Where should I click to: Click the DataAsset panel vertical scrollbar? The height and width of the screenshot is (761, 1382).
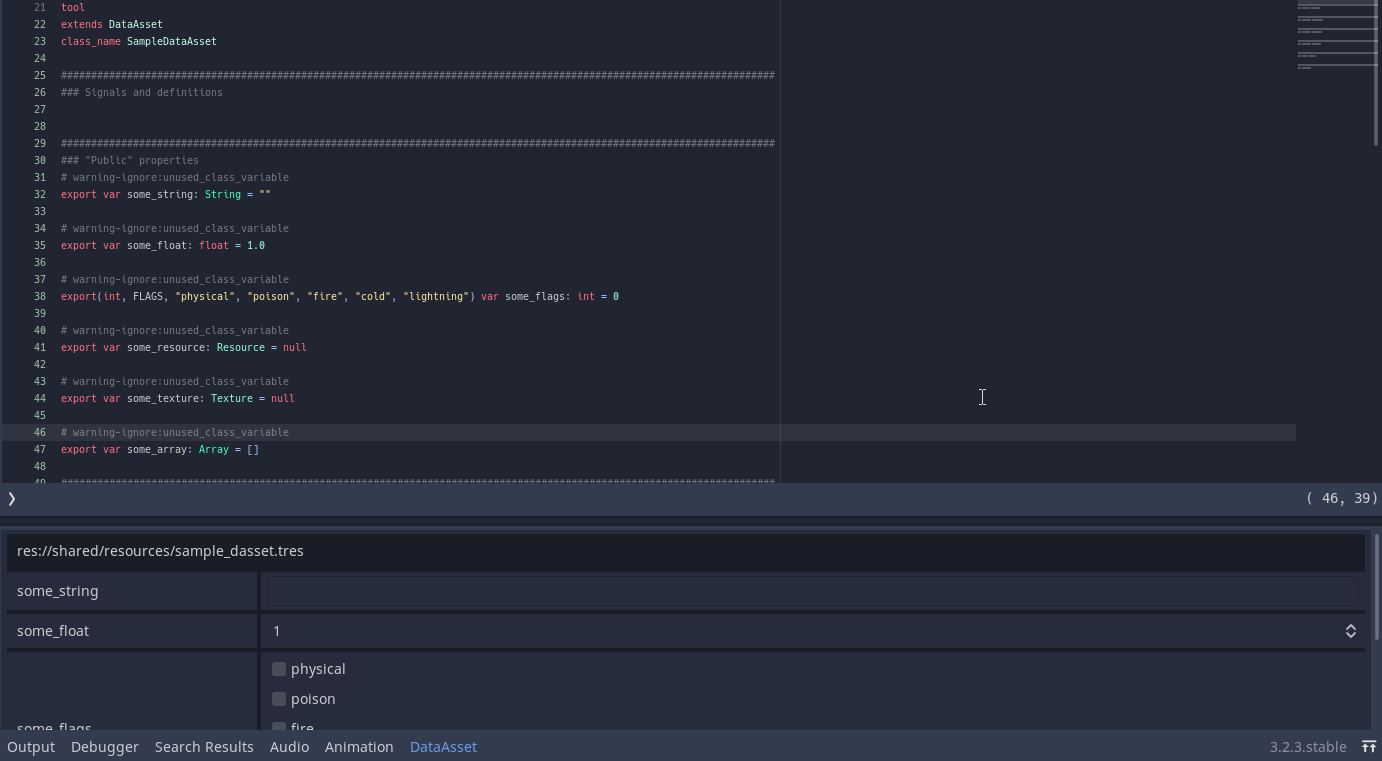pos(1377,586)
